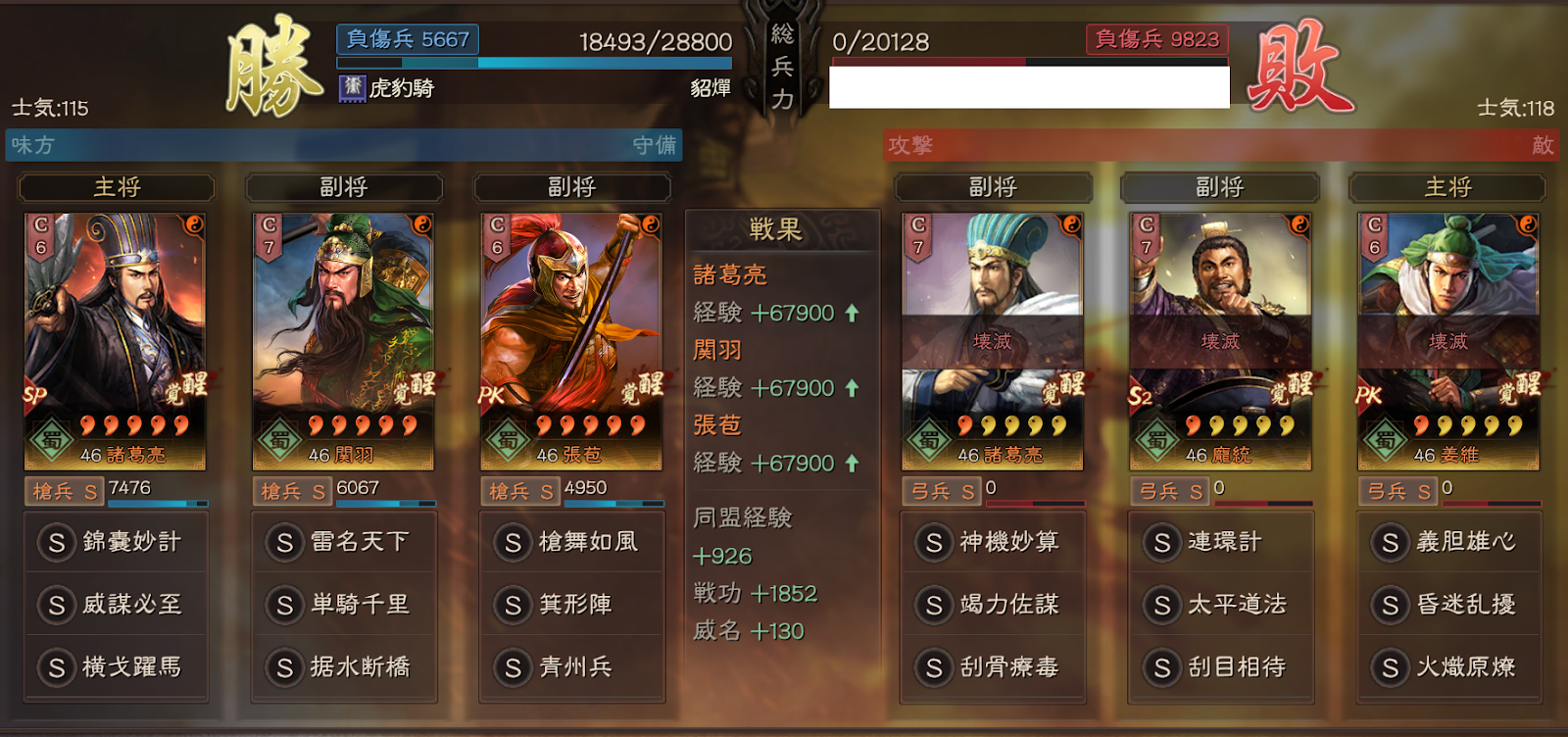Click the 槍兵 S troop type label under 張苞
Screen dimensions: 1568x737
coord(520,491)
